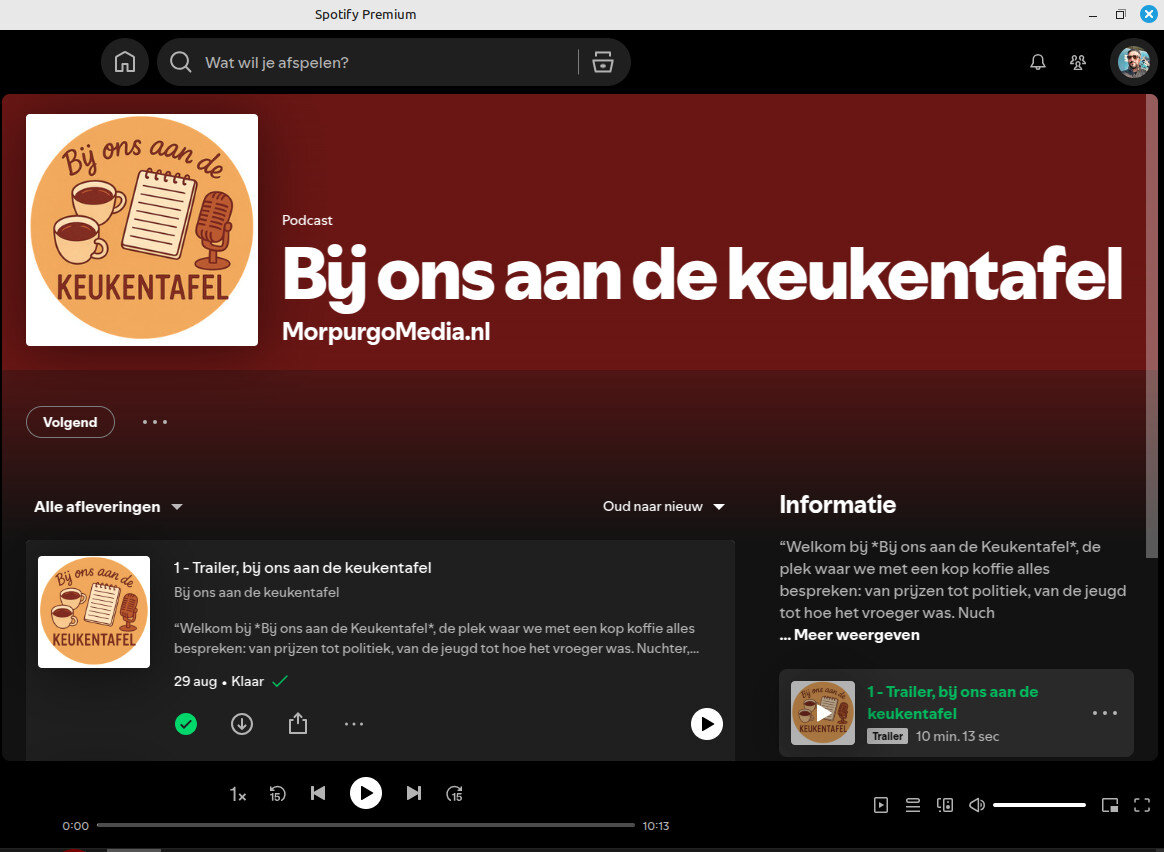Change the 1x playback speed
This screenshot has width=1164, height=852.
tap(238, 794)
